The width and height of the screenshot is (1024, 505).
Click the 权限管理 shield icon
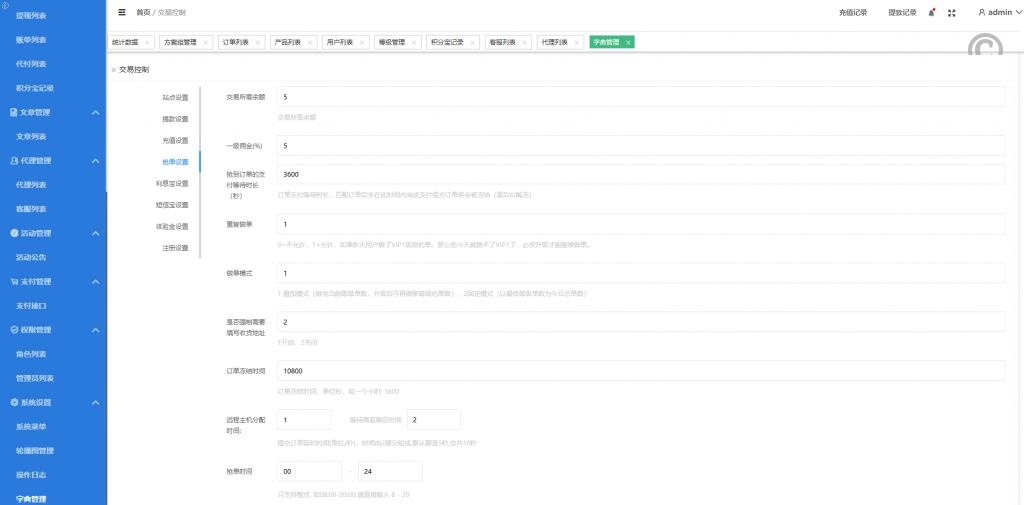coord(14,330)
